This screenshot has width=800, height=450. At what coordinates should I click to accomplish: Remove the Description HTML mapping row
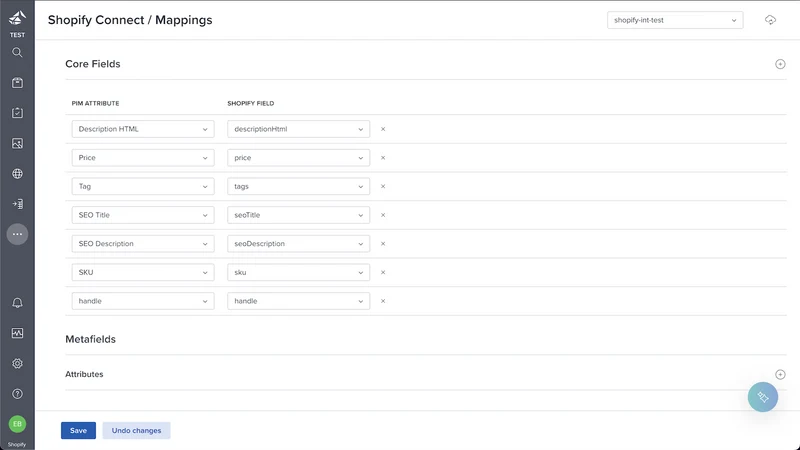[x=383, y=129]
